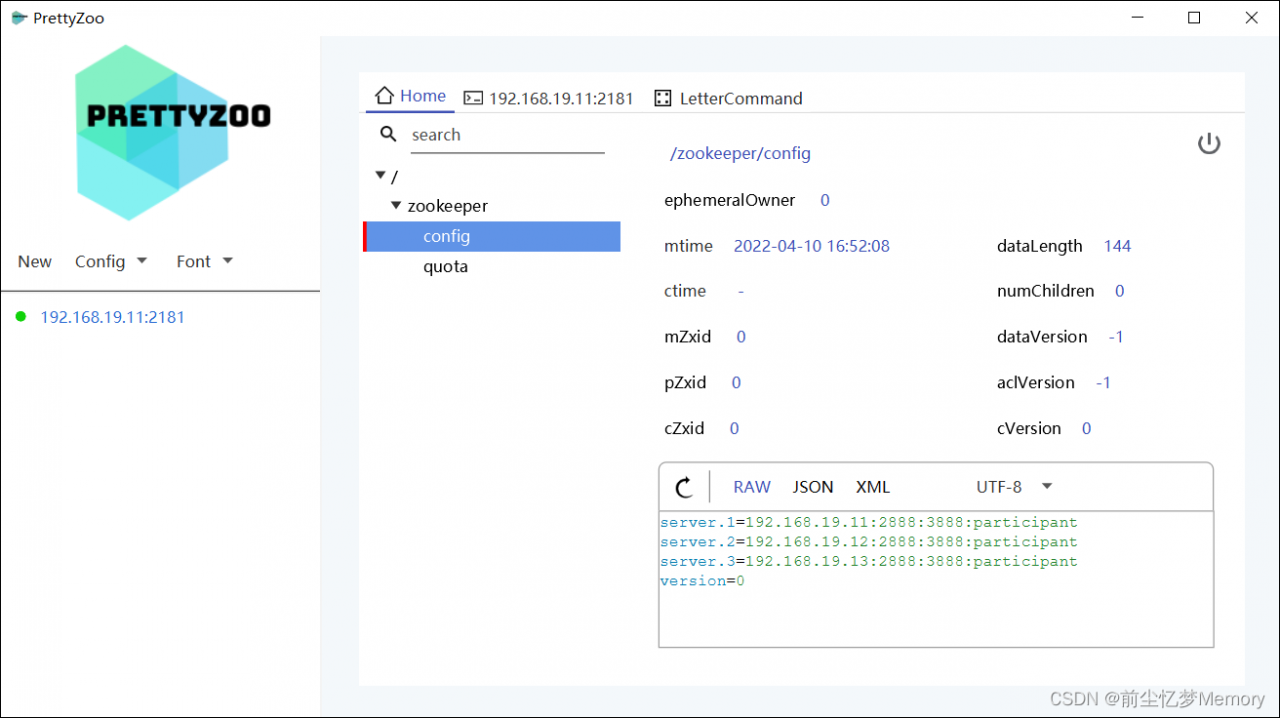Open the UTF-8 encoding dropdown
This screenshot has width=1280, height=718.
(x=1014, y=487)
